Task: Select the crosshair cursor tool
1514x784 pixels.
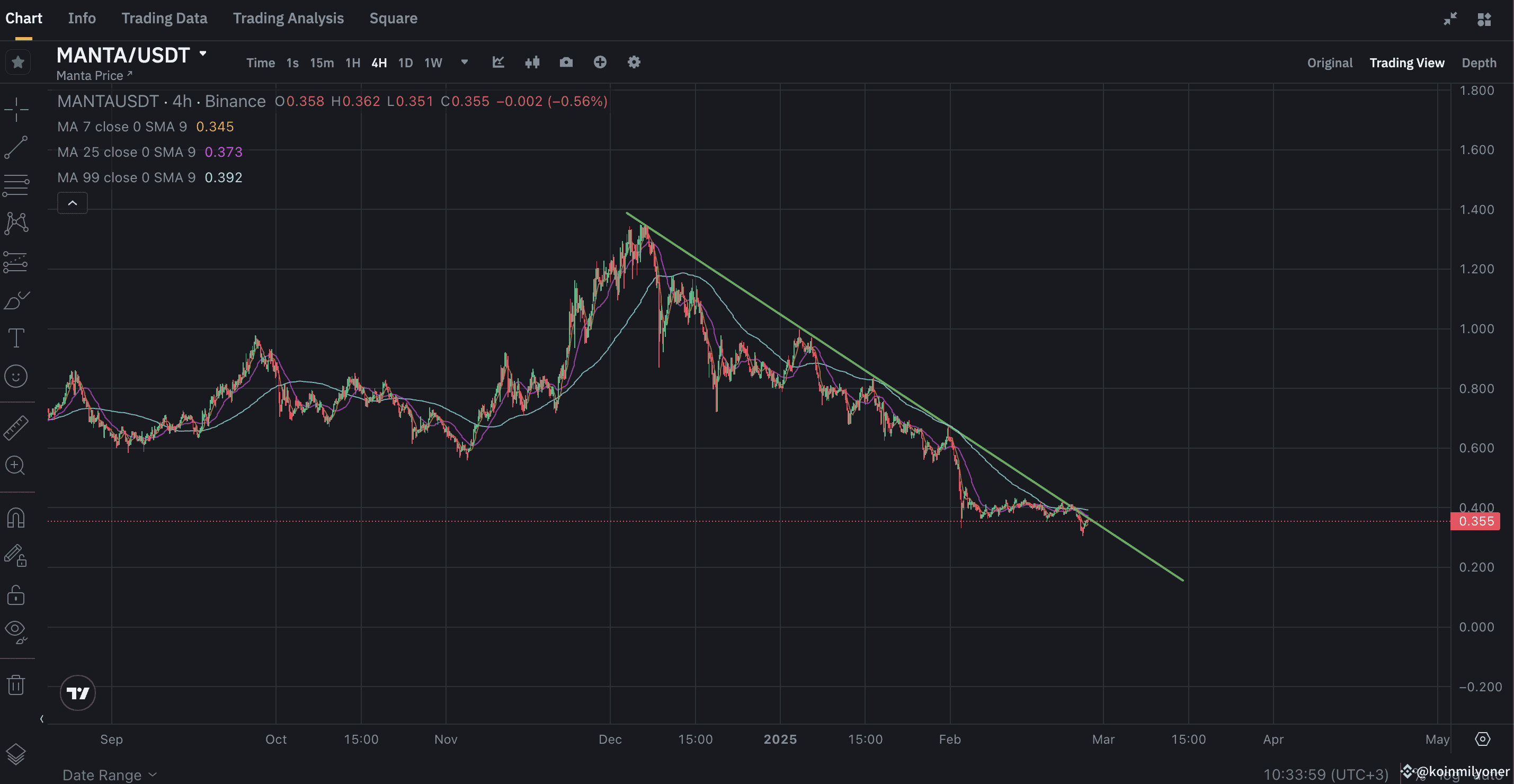Action: pos(17,110)
